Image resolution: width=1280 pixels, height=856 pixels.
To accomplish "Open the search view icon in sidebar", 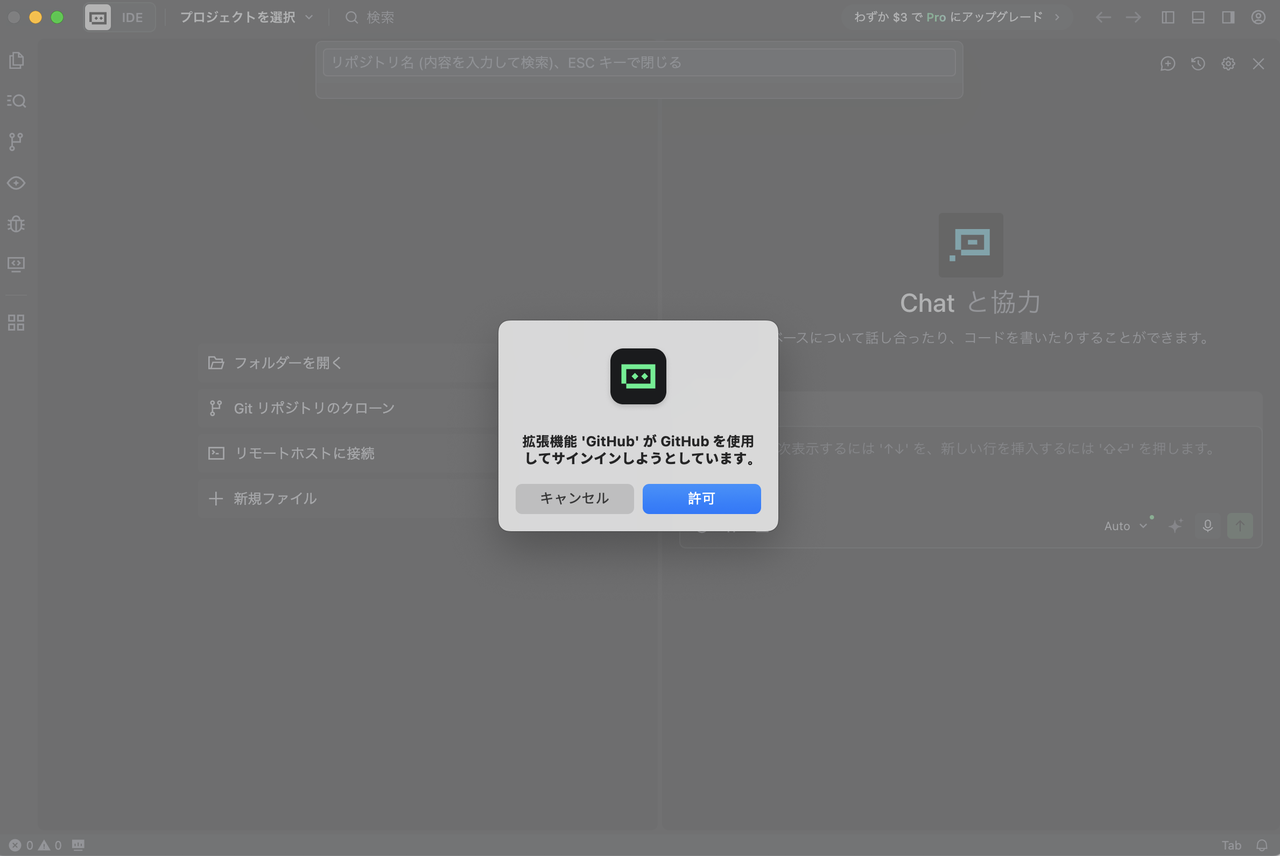I will 16,101.
